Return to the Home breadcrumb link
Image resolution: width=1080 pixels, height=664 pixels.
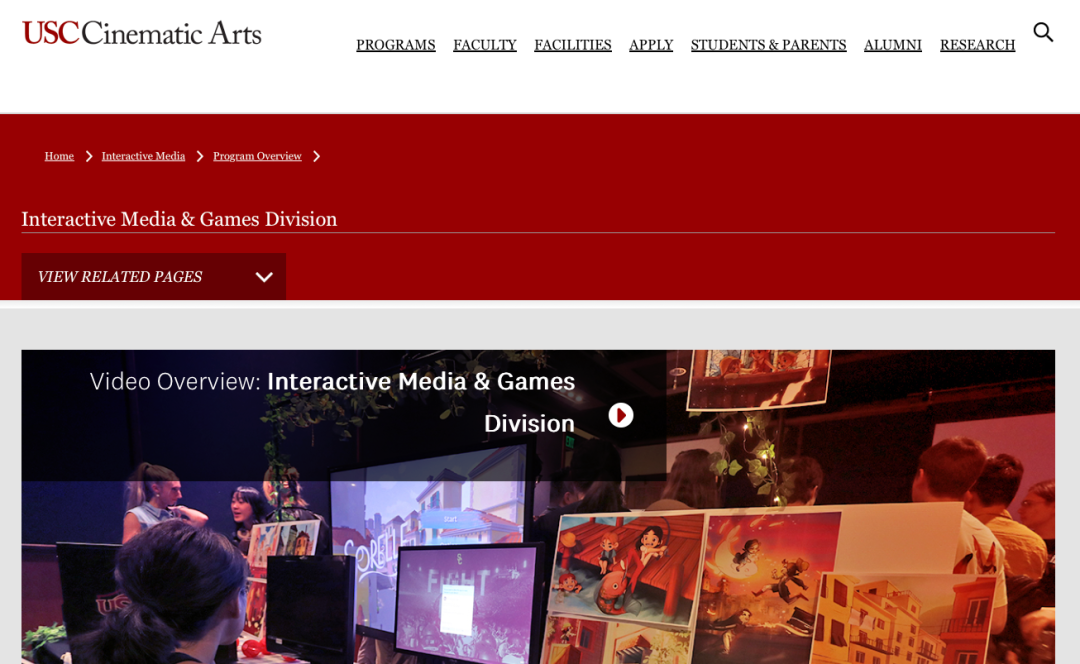[59, 156]
